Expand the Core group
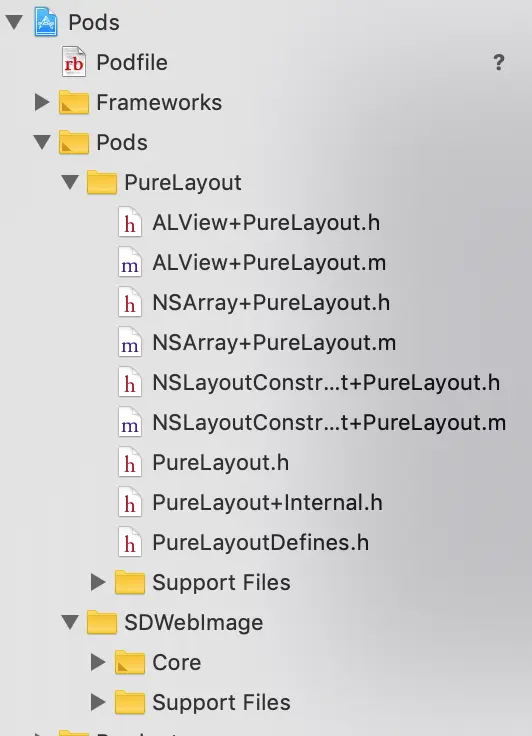Viewport: 532px width, 736px height. coord(98,662)
